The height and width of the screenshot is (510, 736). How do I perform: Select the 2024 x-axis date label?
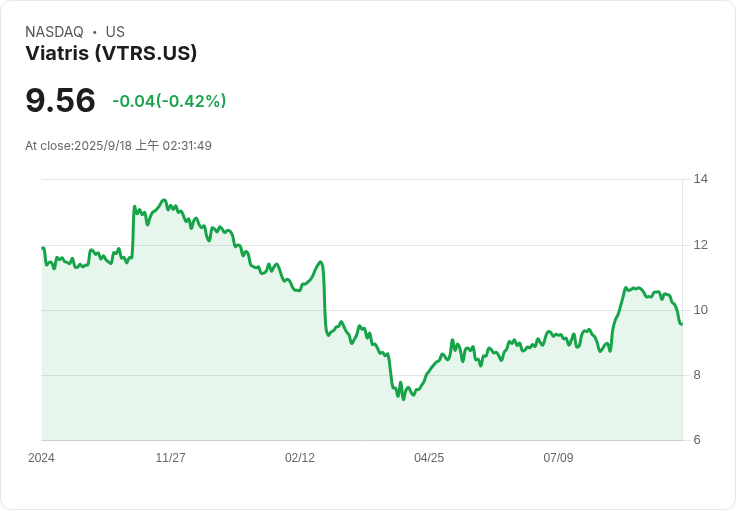tap(41, 458)
